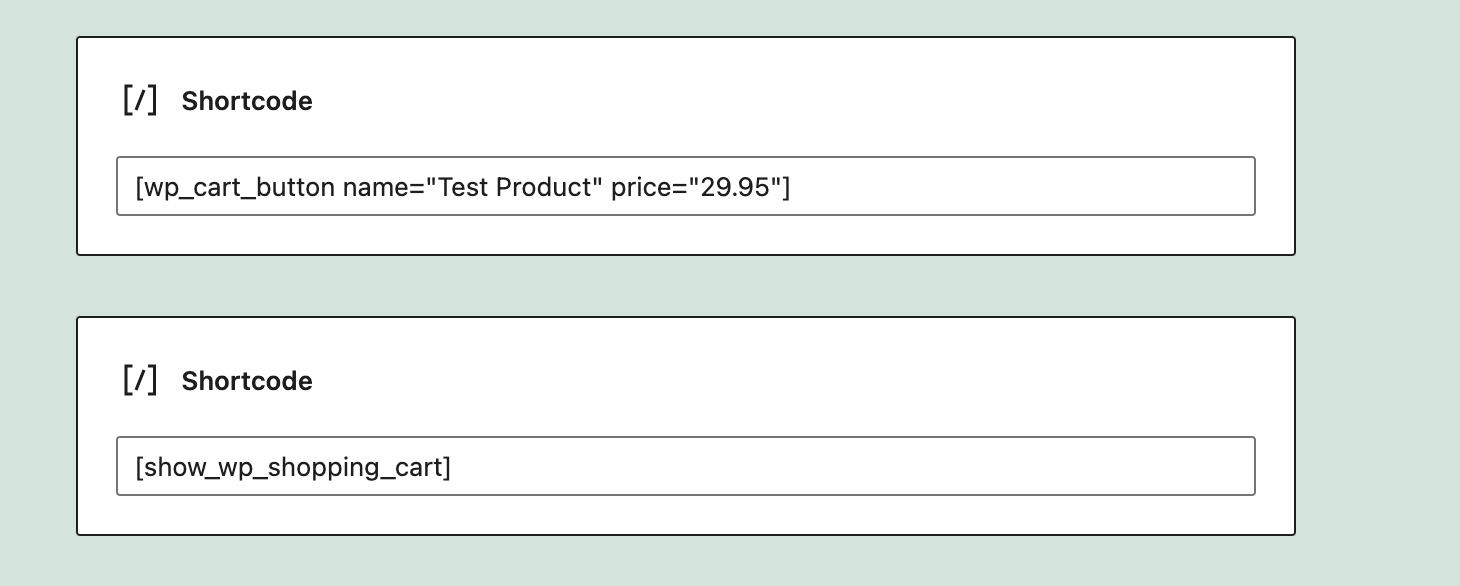Click the shortcode icon above the show_wp_shopping_cart field
Screen dimensions: 1460x586
(x=140, y=381)
